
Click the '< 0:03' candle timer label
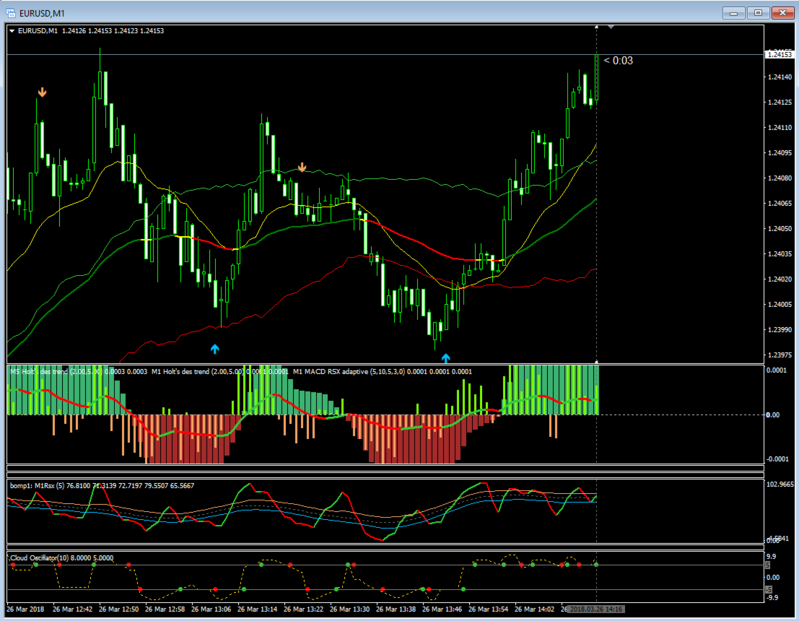coord(618,61)
